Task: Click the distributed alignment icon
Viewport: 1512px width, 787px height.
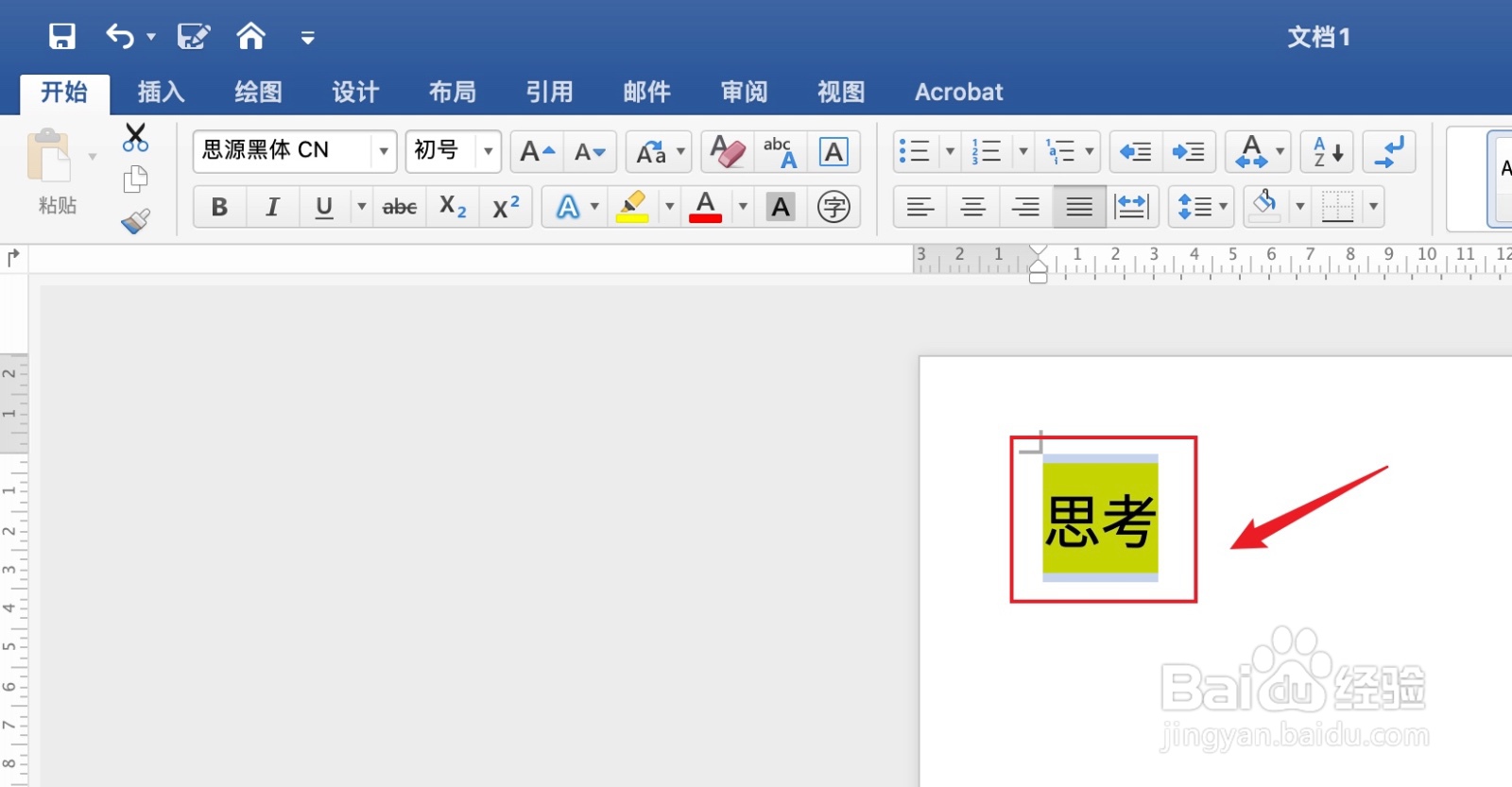Action: click(x=1131, y=207)
